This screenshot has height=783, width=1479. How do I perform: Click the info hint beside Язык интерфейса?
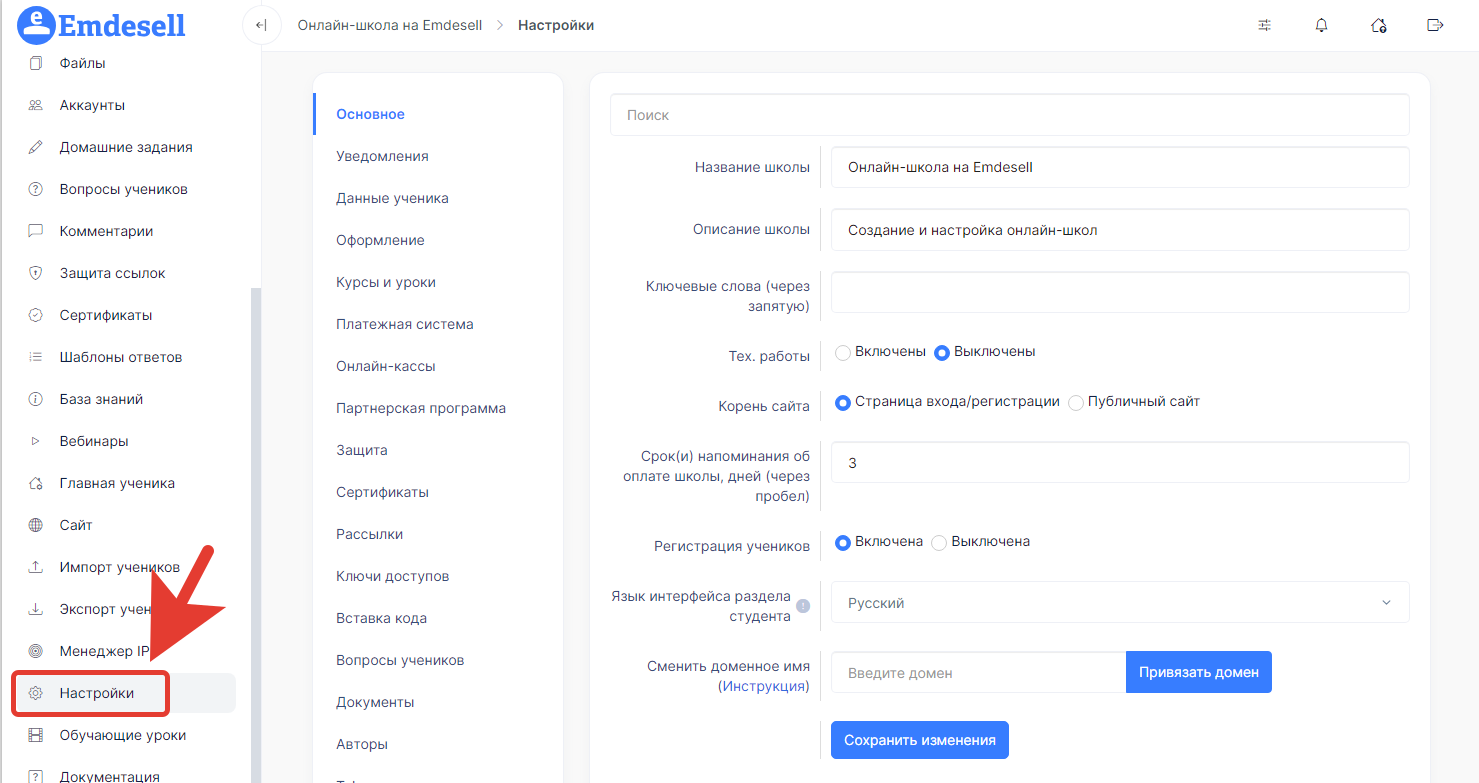(x=803, y=605)
